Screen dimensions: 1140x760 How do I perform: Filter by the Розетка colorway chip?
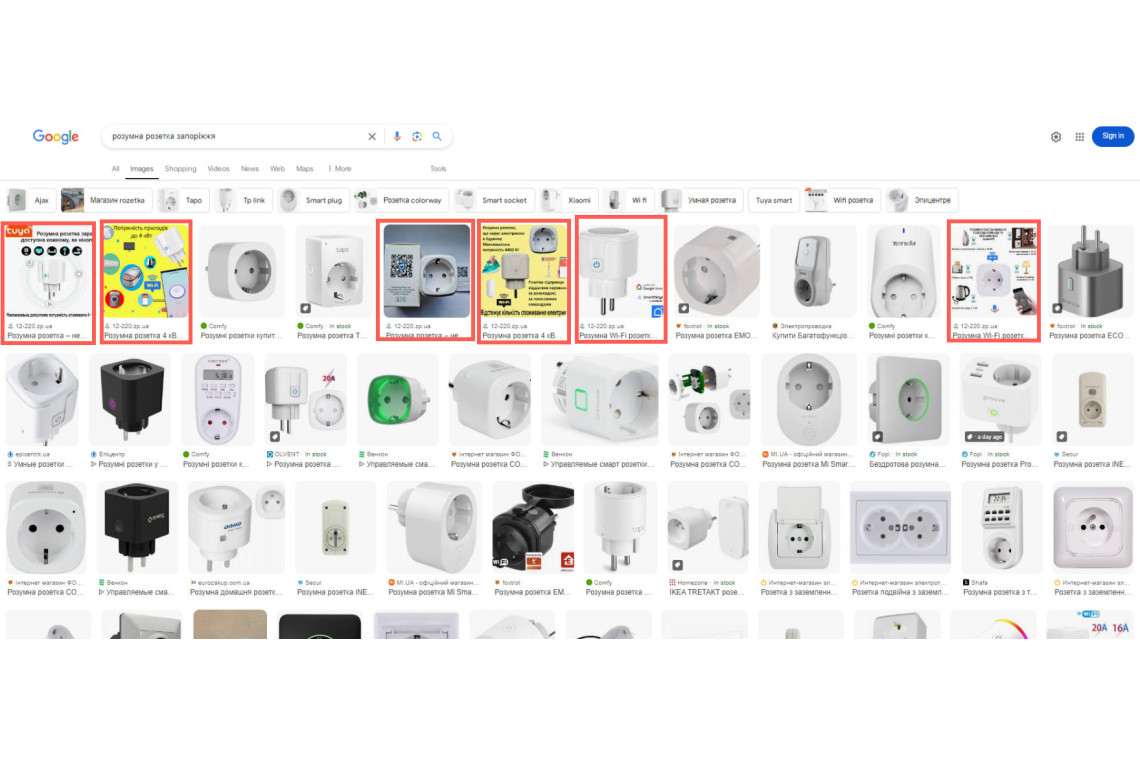(x=401, y=200)
